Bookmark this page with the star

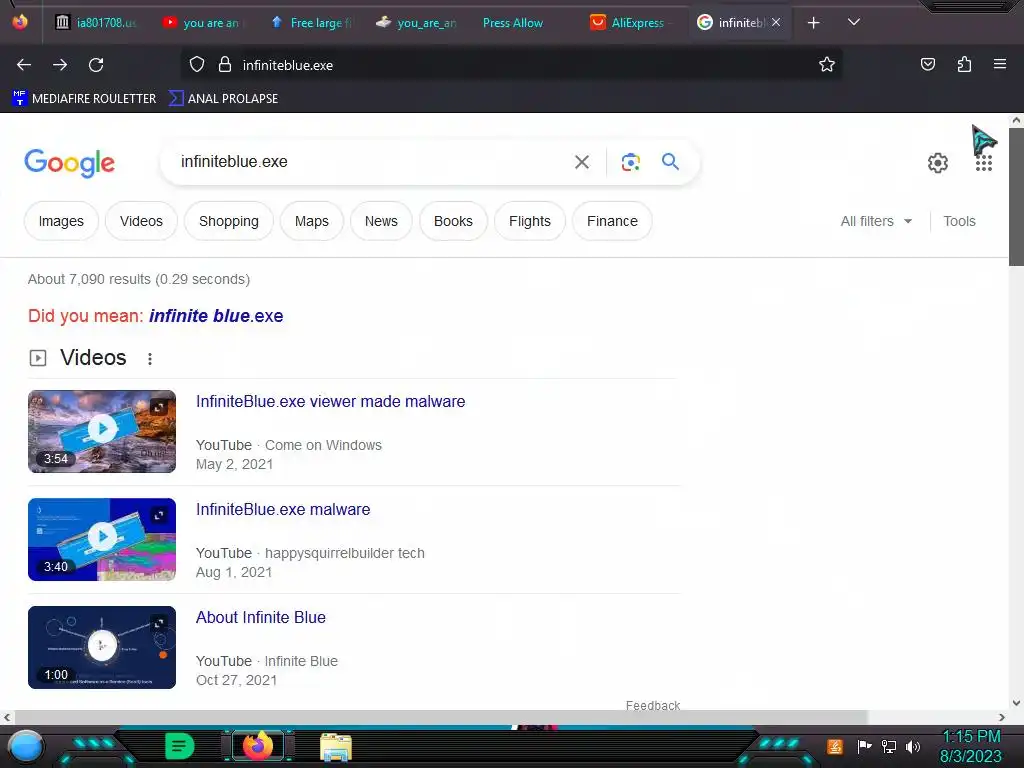(x=827, y=65)
